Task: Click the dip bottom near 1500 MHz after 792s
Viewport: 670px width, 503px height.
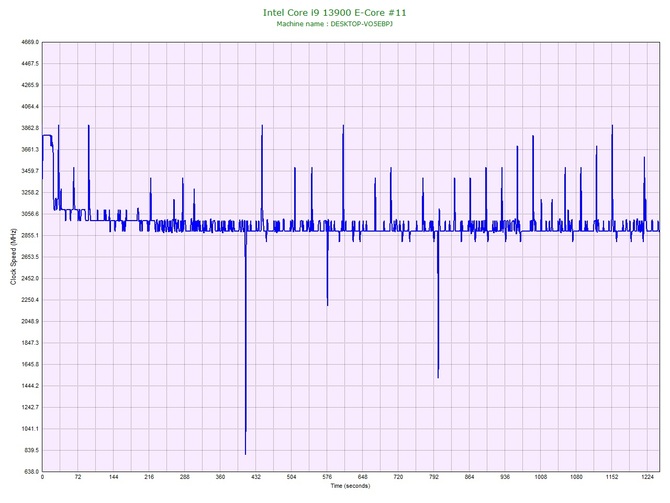Action: (x=438, y=376)
